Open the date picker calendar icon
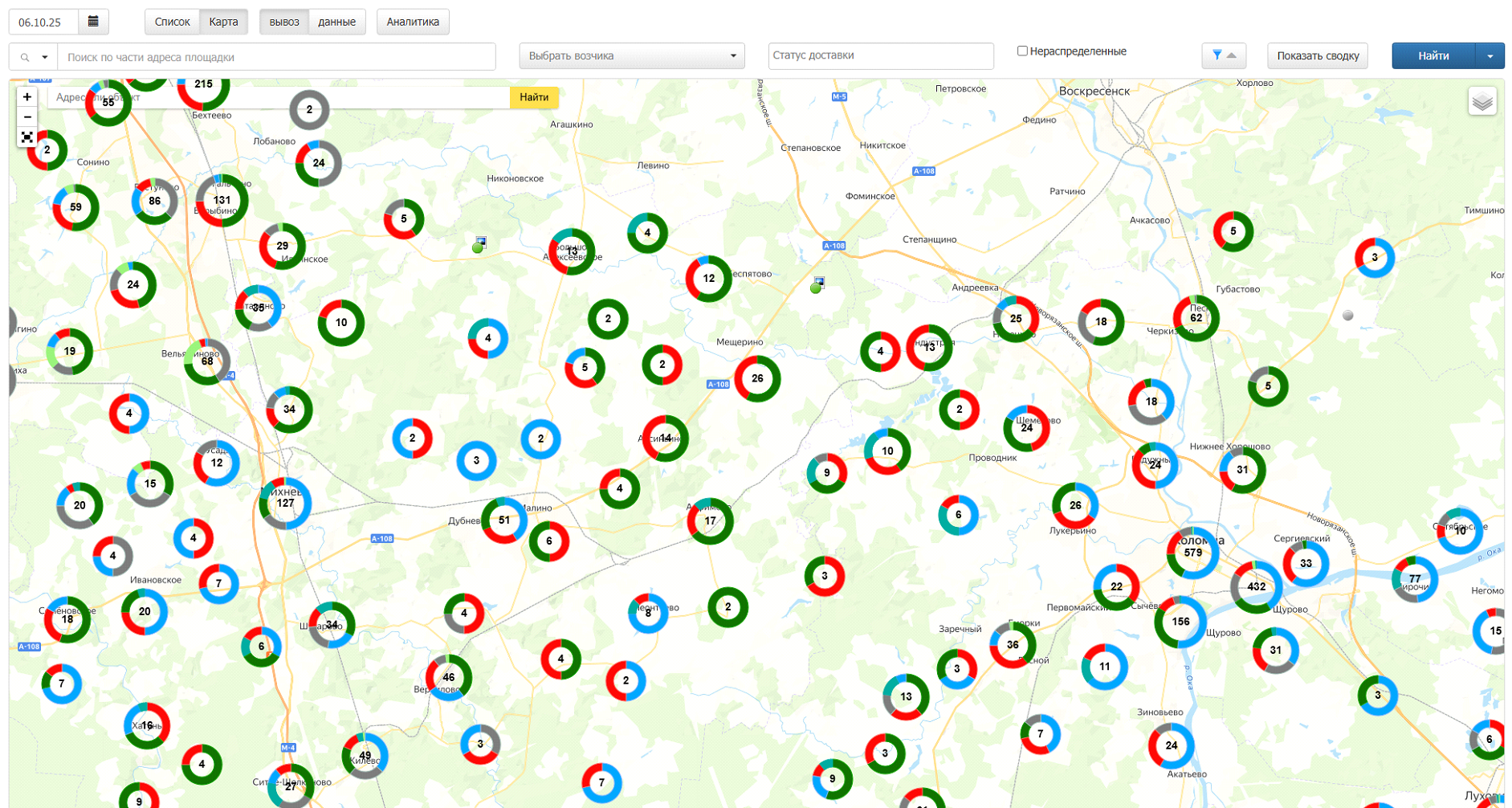 (93, 22)
